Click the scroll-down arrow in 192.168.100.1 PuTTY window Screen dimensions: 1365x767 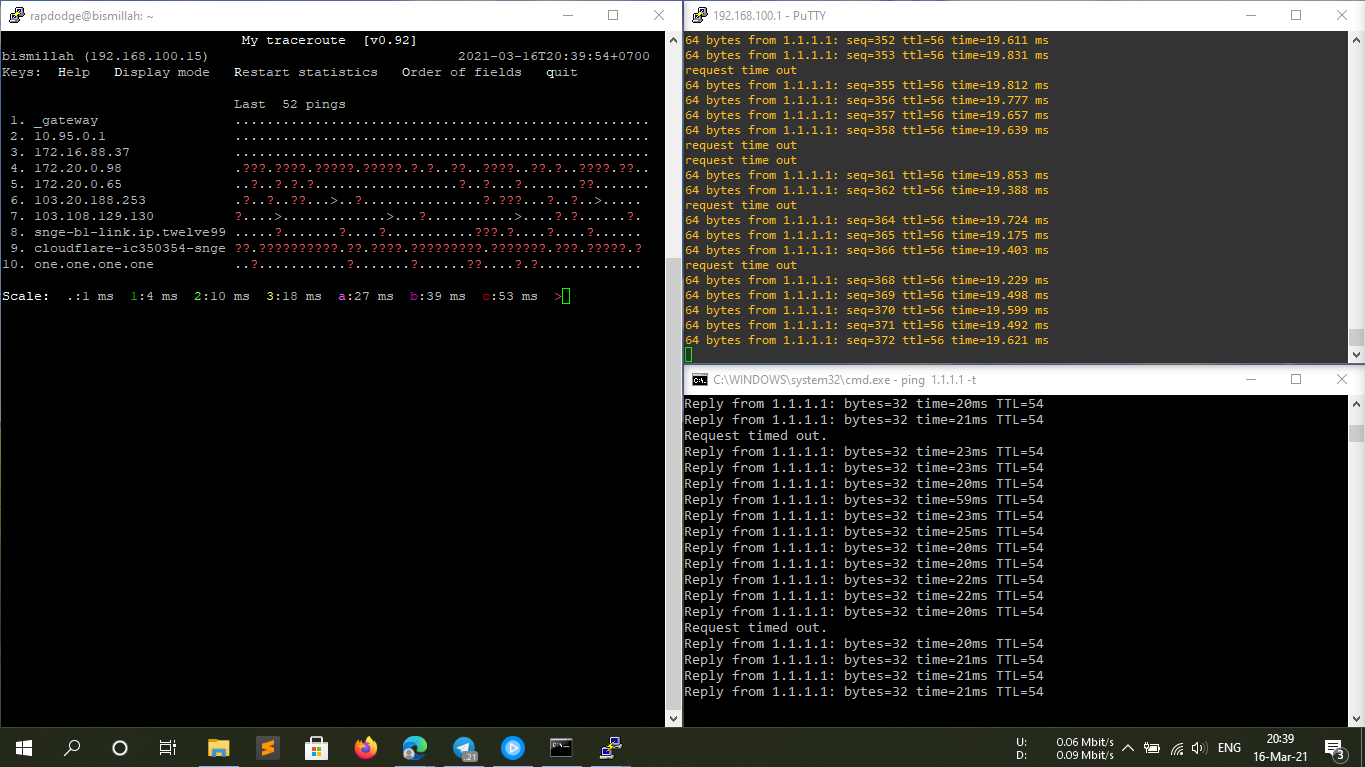1356,354
